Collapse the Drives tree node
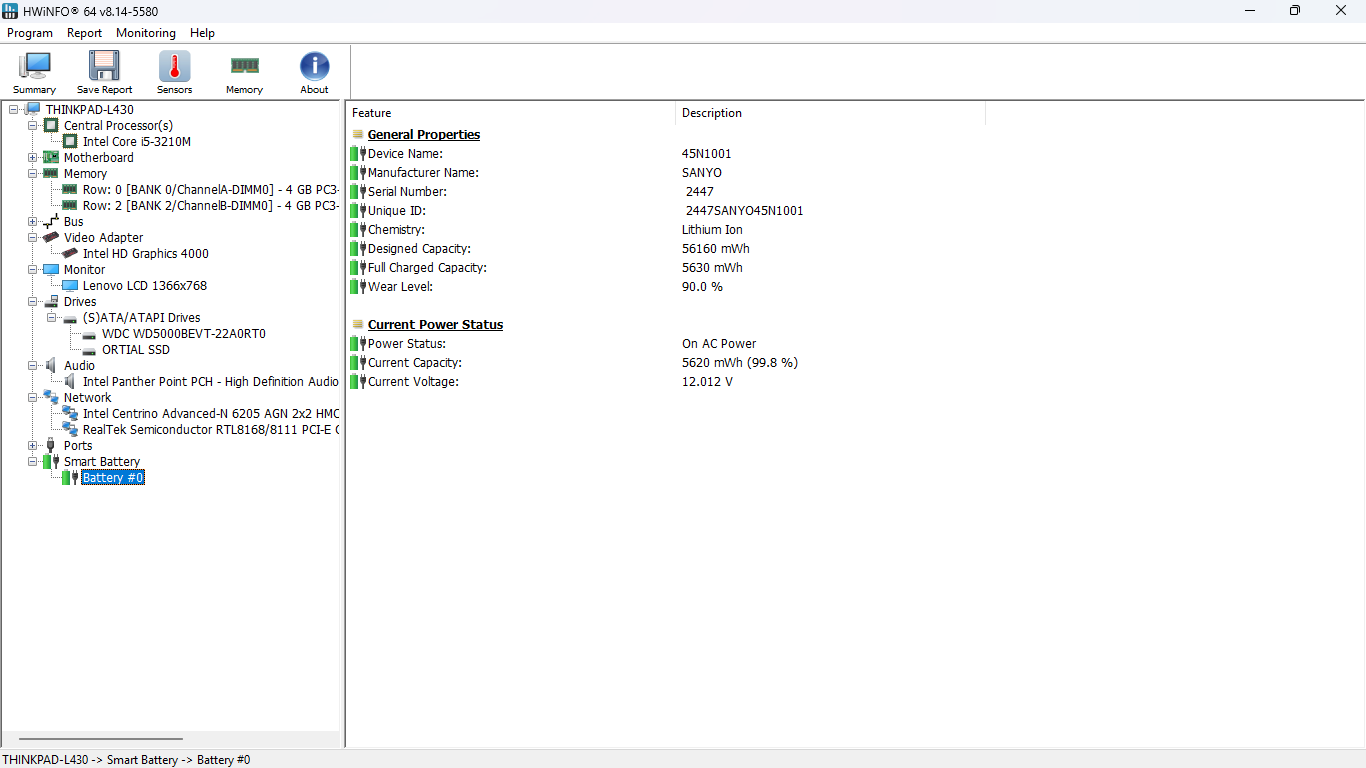The height and width of the screenshot is (768, 1366). click(x=33, y=301)
